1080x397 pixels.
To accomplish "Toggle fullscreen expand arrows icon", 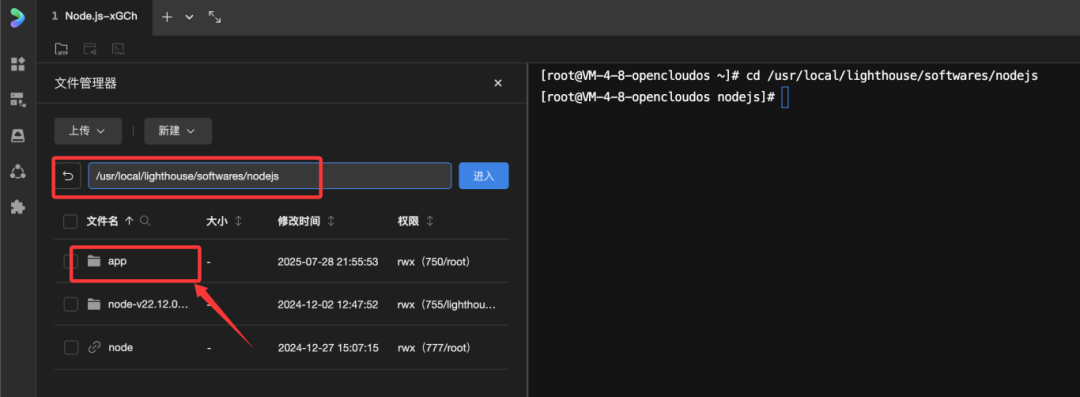I will pos(215,17).
